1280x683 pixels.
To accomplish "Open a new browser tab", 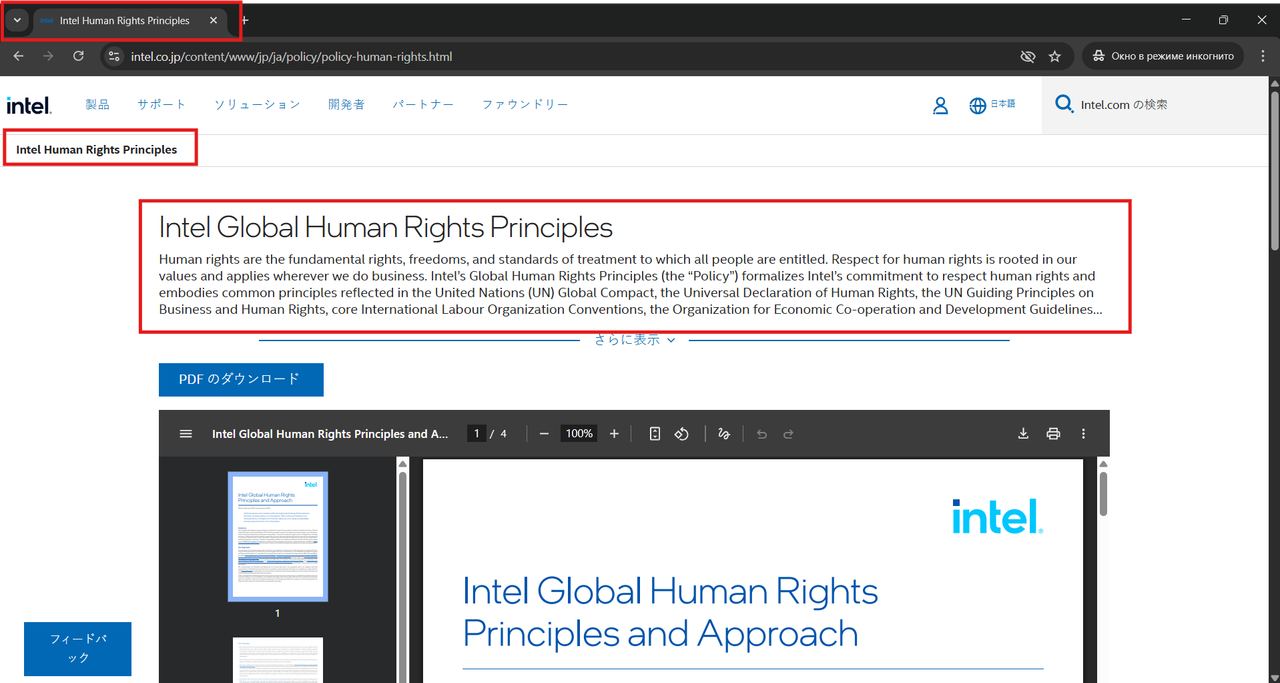I will coord(246,21).
